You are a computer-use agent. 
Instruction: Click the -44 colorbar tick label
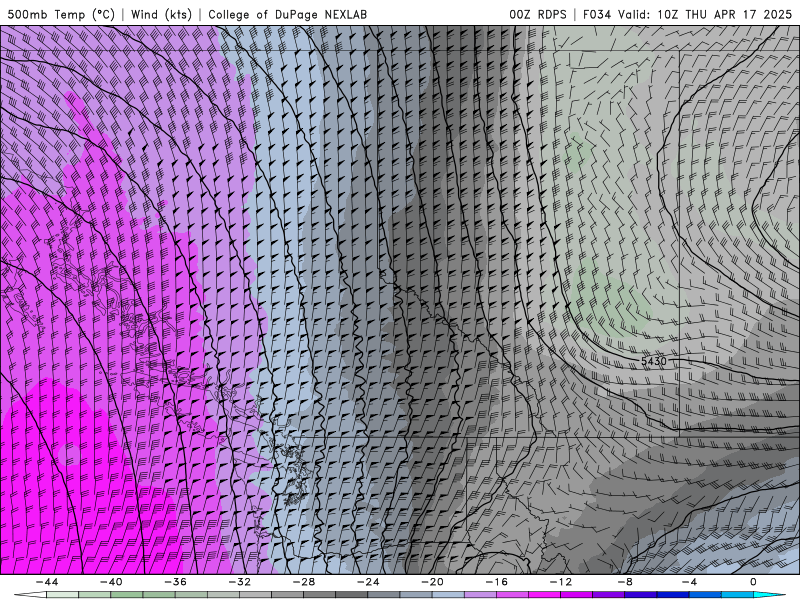[x=47, y=582]
